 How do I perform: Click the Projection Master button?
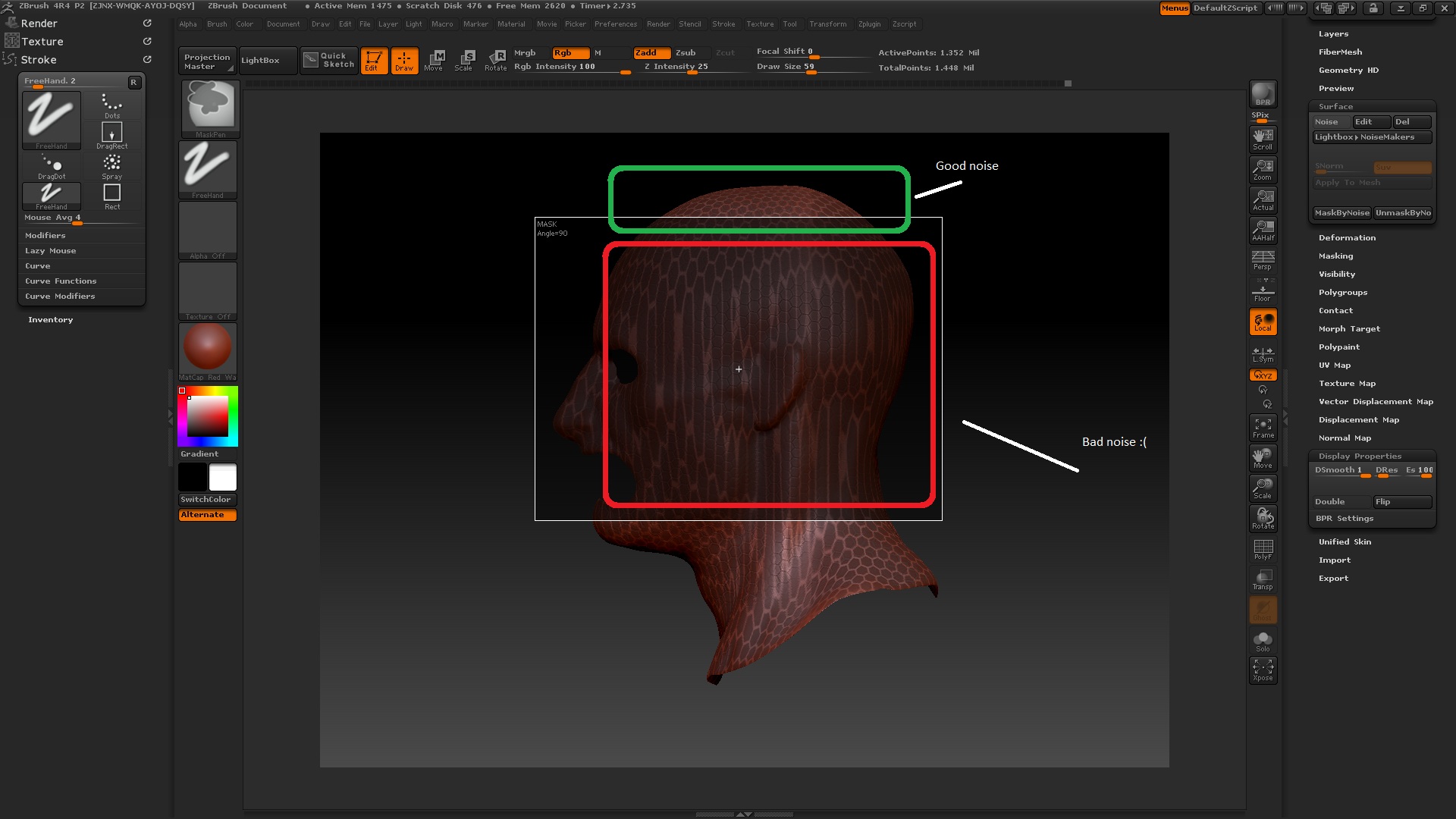click(x=208, y=61)
